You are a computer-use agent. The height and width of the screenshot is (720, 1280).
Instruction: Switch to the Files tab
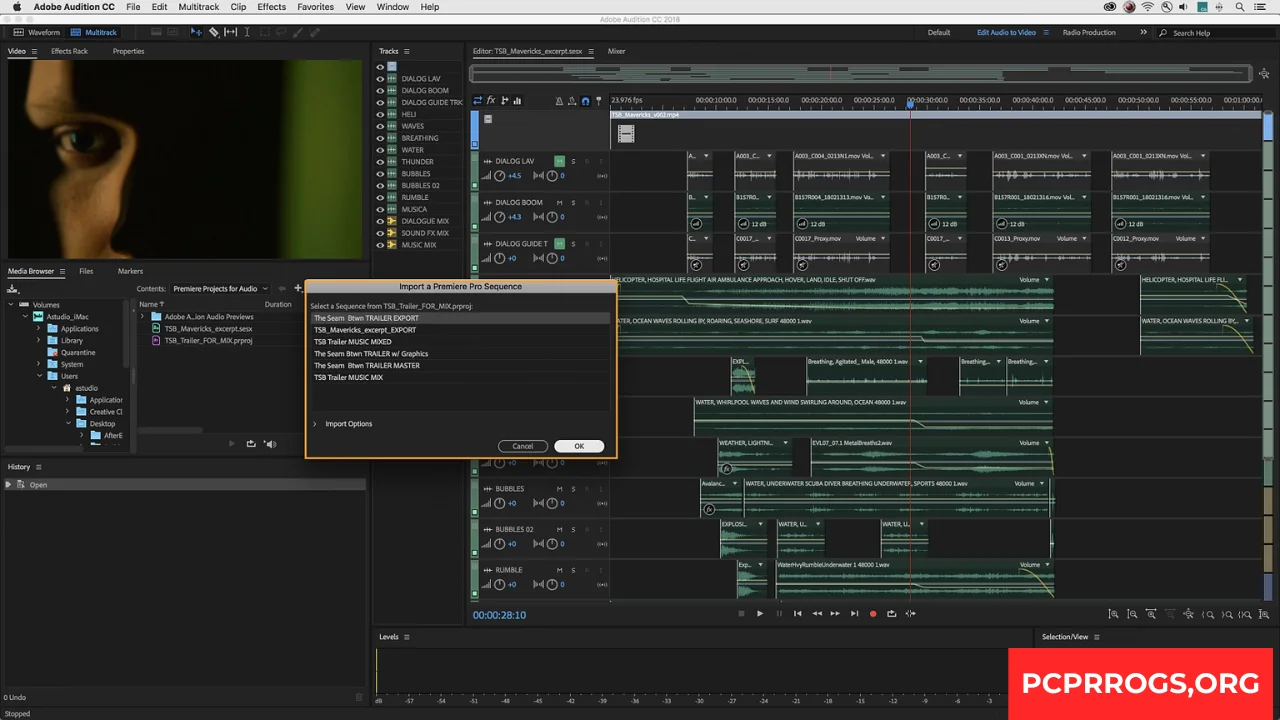tap(86, 271)
